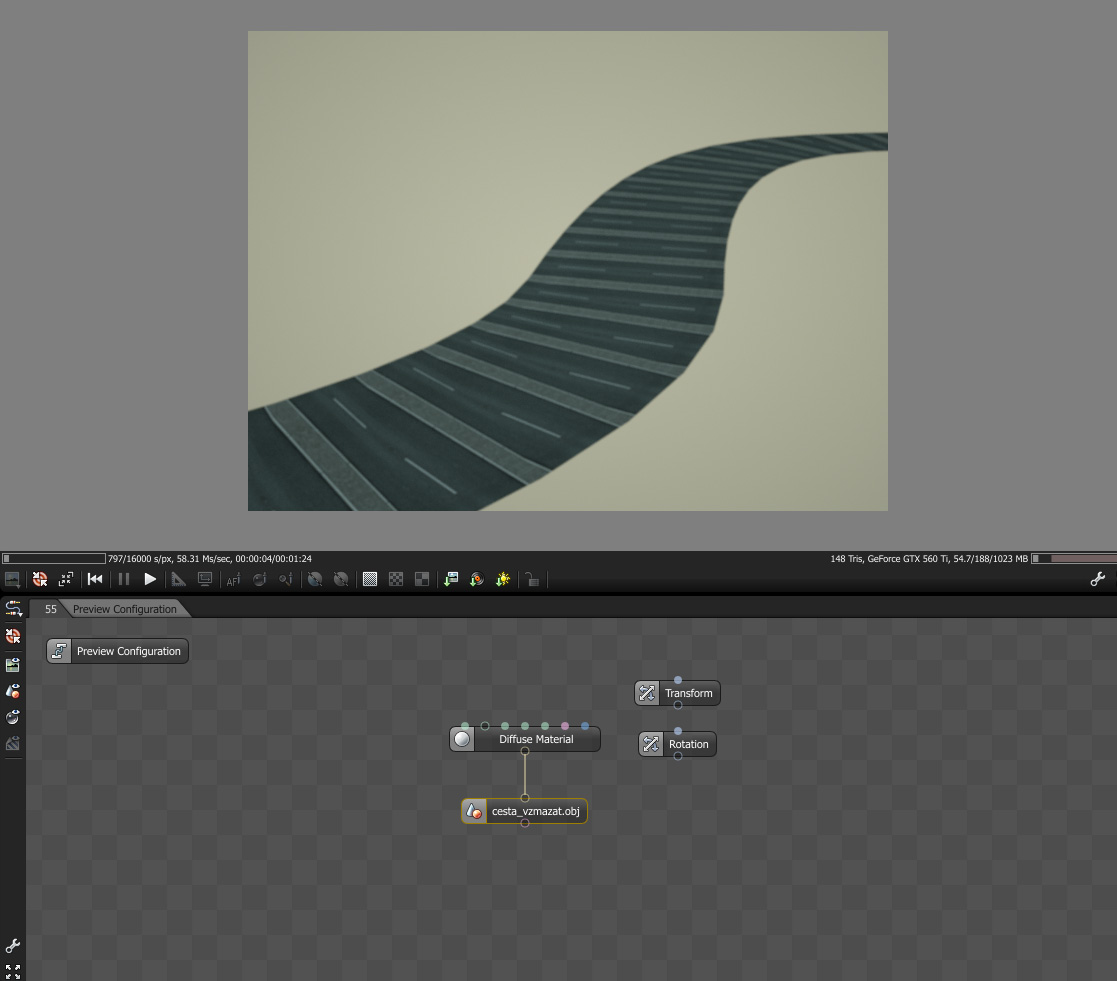1117x981 pixels.
Task: Click the recenter view icon in render toolbar
Action: click(x=40, y=579)
